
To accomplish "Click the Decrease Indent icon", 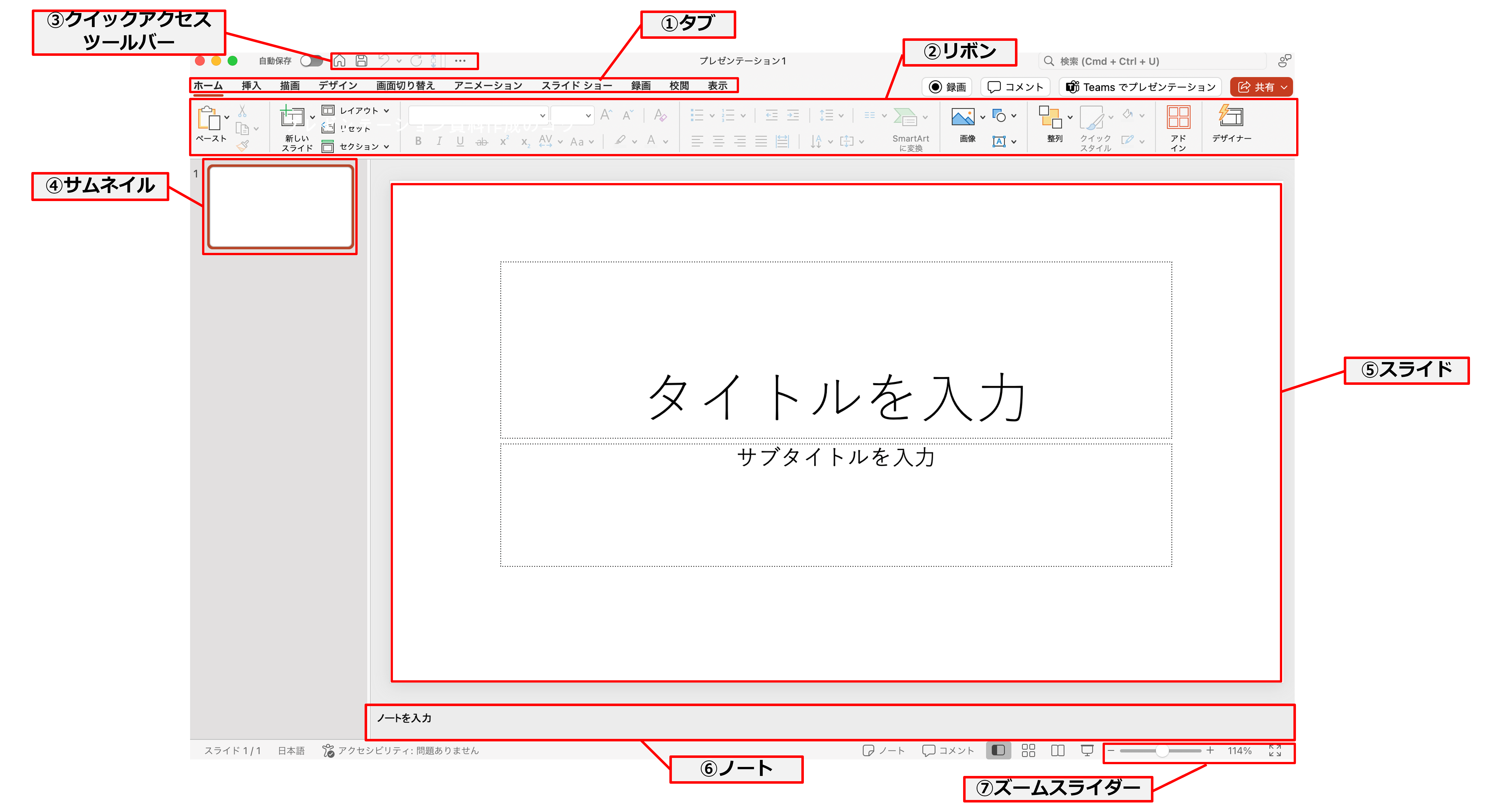I will click(x=771, y=115).
